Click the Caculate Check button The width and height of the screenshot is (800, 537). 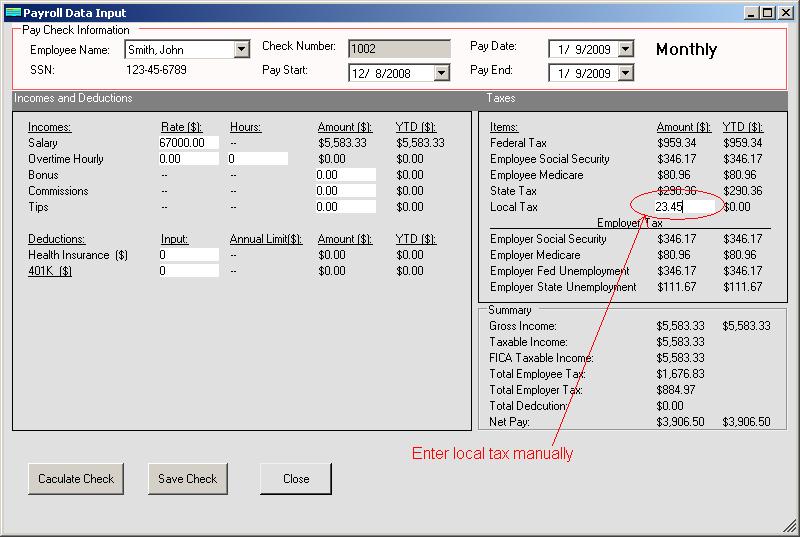click(76, 479)
